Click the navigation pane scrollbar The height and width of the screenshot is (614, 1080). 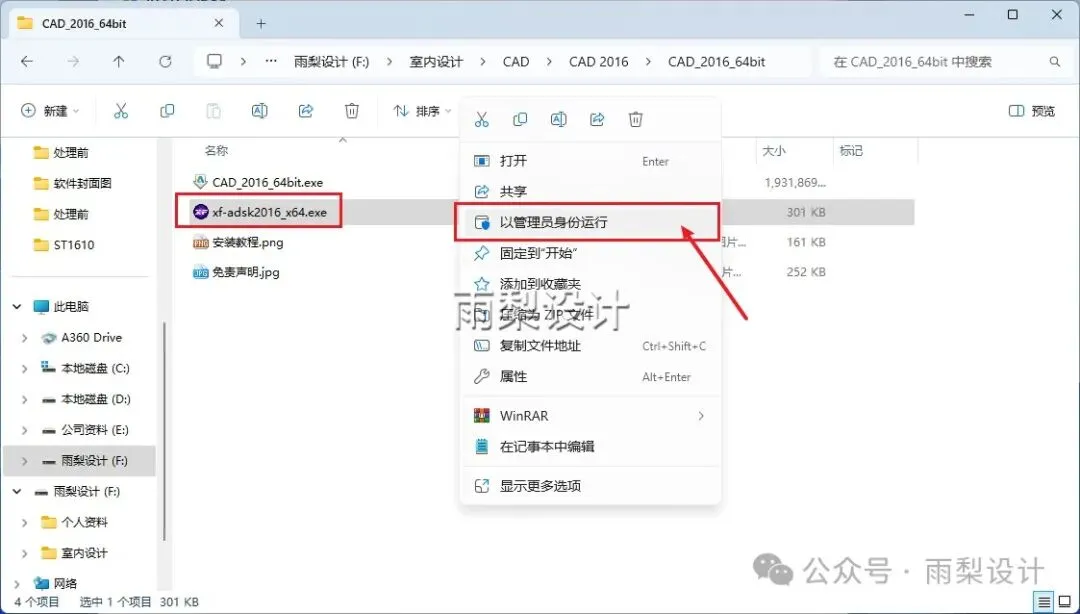pyautogui.click(x=165, y=431)
